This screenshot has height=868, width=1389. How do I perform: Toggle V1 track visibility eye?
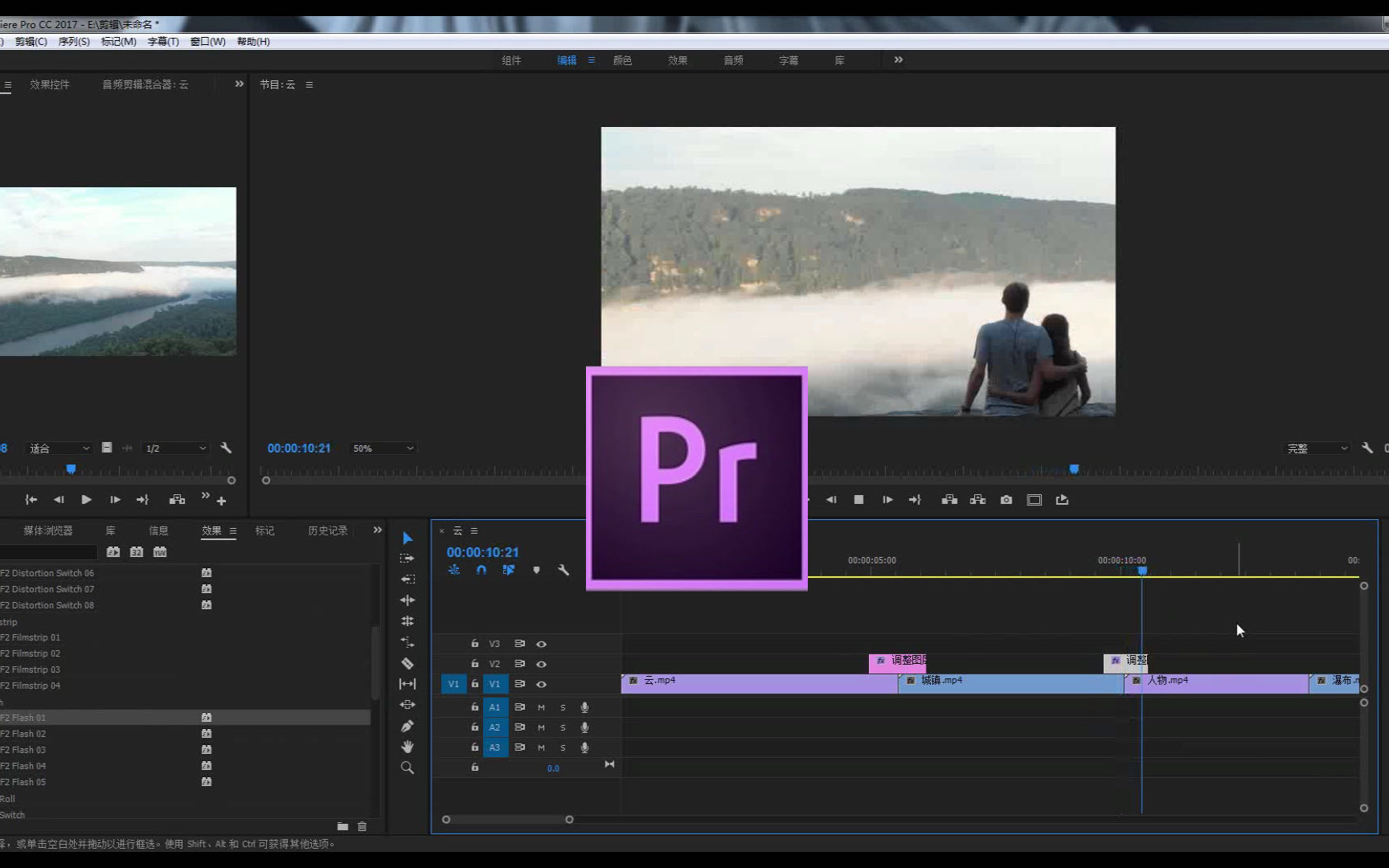click(541, 684)
